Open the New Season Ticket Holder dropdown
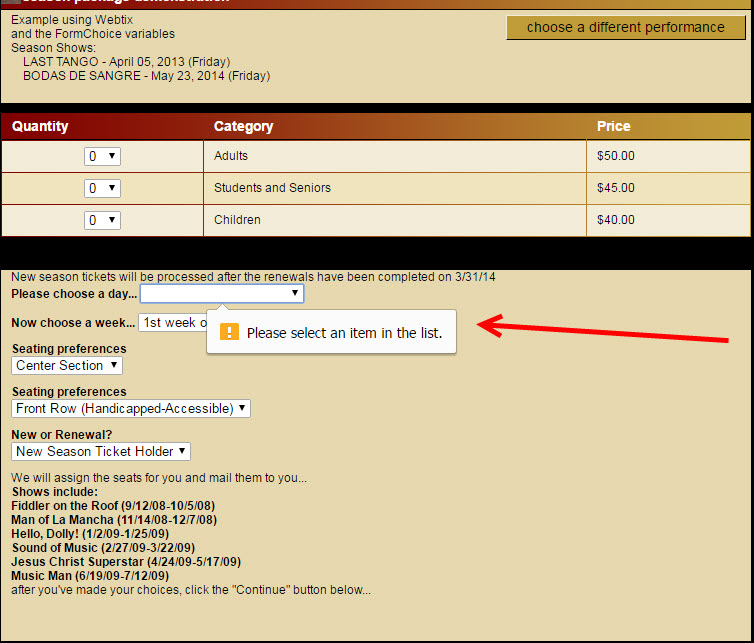The width and height of the screenshot is (754, 643). [101, 452]
